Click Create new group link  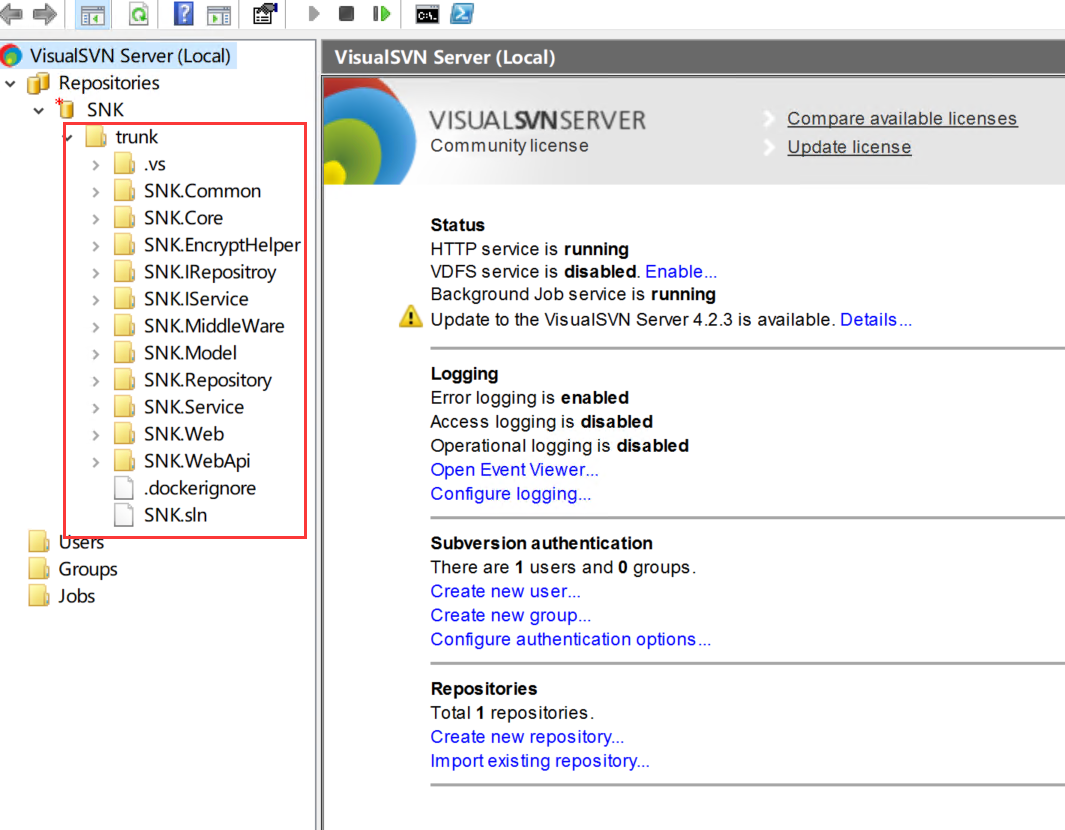[511, 615]
